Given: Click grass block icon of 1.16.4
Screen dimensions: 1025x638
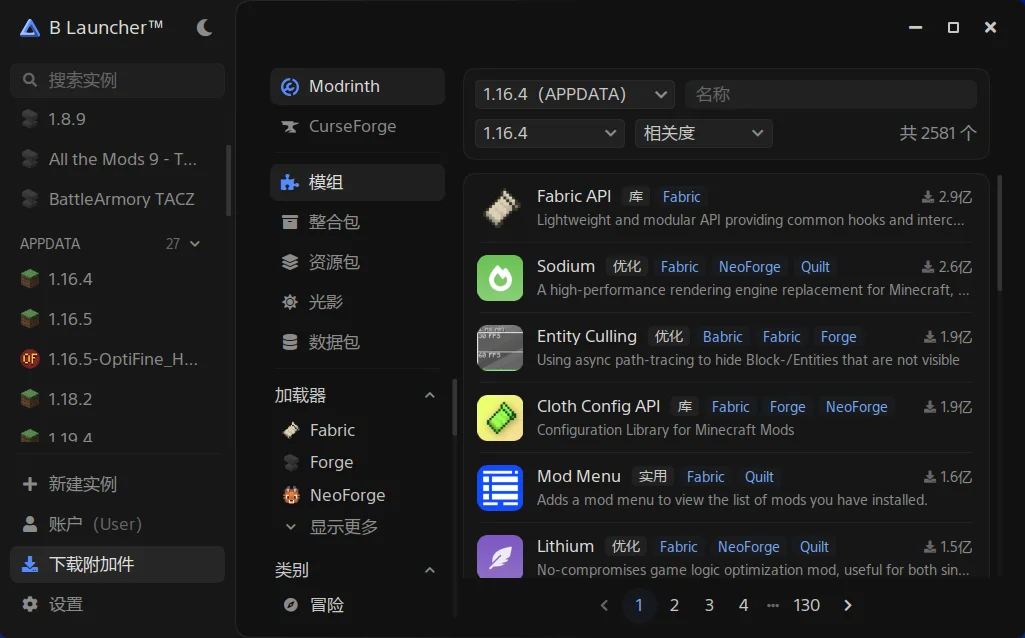Looking at the screenshot, I should tap(30, 279).
